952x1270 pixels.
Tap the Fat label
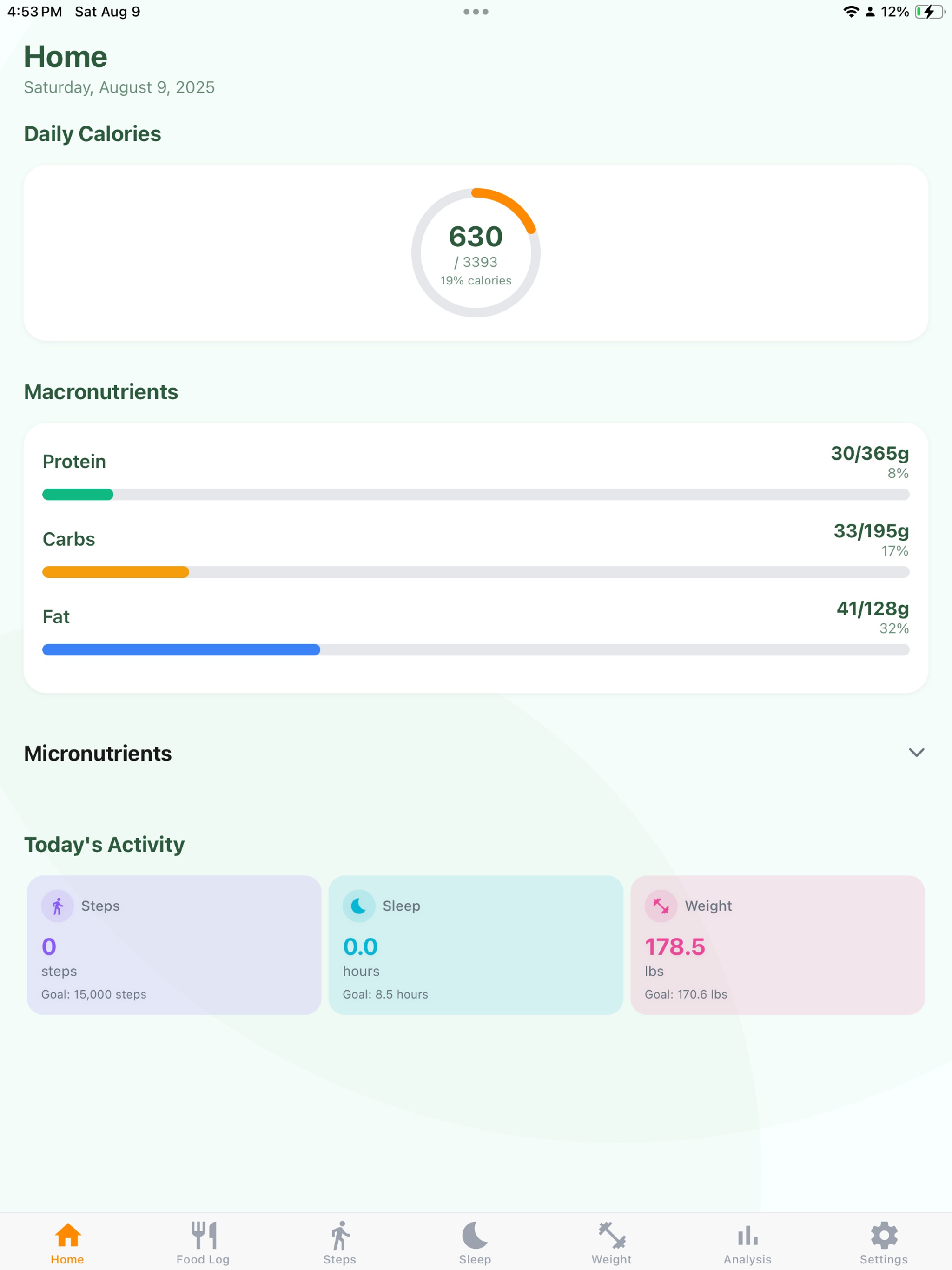[x=56, y=616]
